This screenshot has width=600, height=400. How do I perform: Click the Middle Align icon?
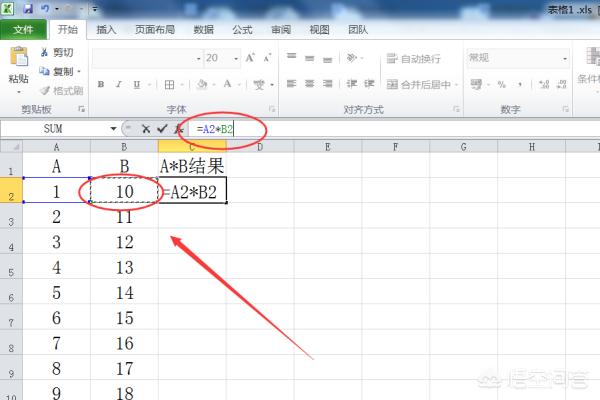pyautogui.click(x=310, y=58)
